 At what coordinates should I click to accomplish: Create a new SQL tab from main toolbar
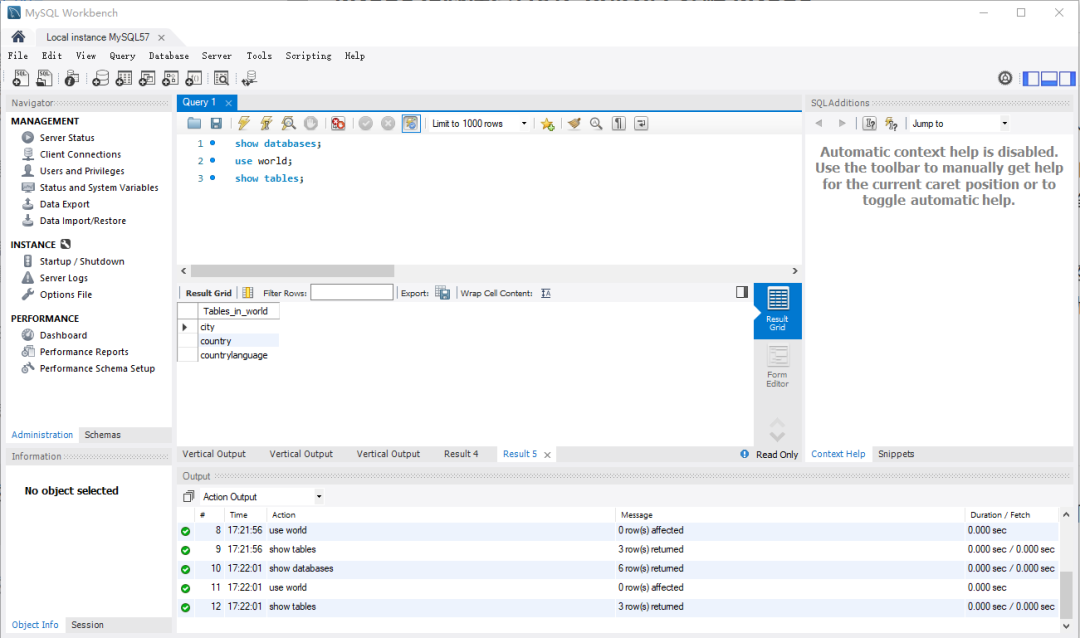click(x=21, y=79)
